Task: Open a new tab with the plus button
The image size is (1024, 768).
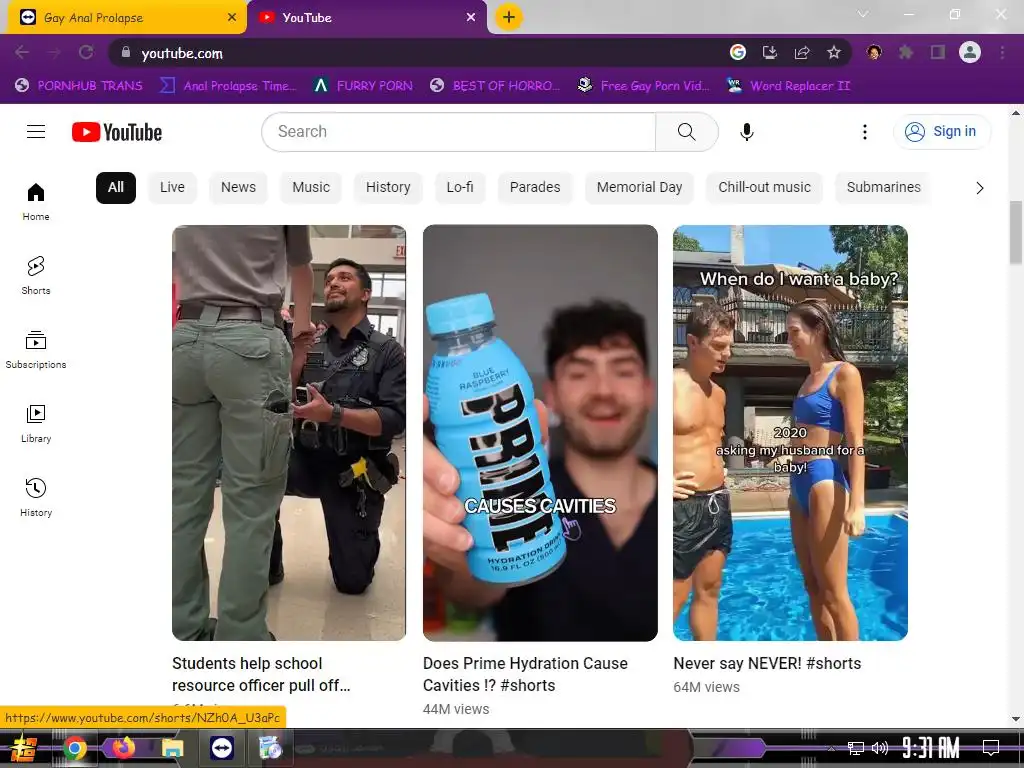Action: click(x=509, y=17)
